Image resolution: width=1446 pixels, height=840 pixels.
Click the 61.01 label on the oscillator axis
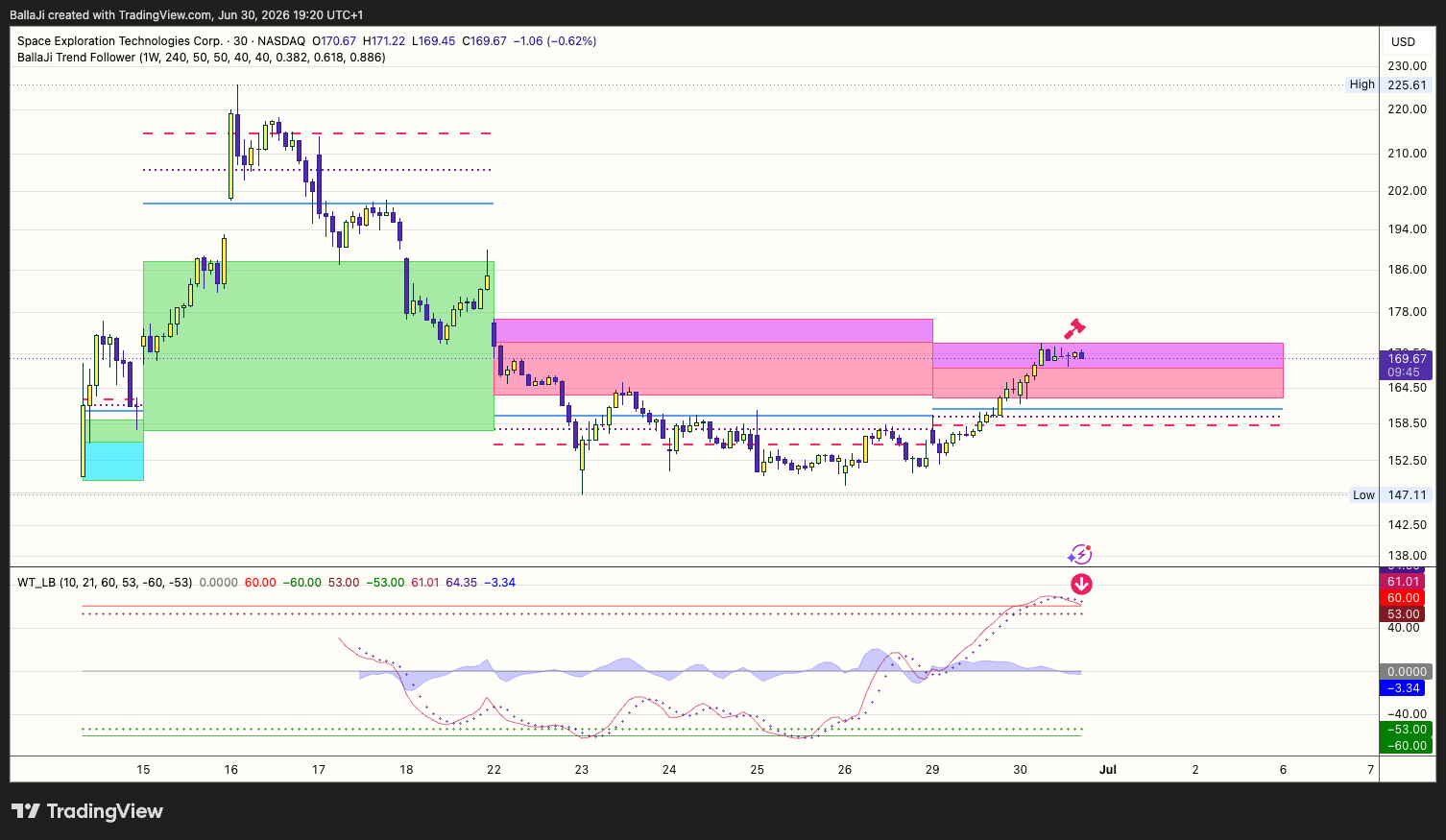tap(1403, 582)
